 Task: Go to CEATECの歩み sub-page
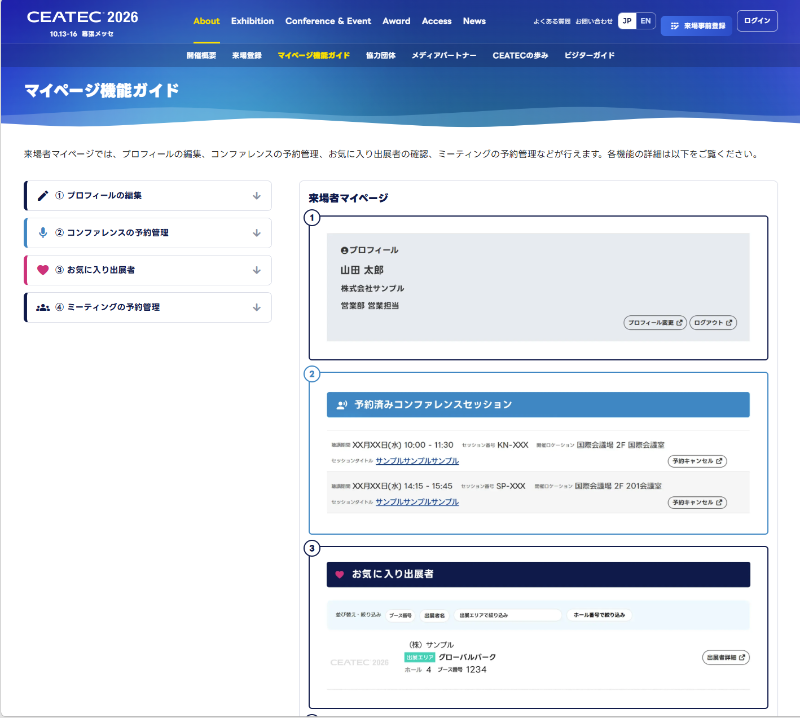coord(520,56)
